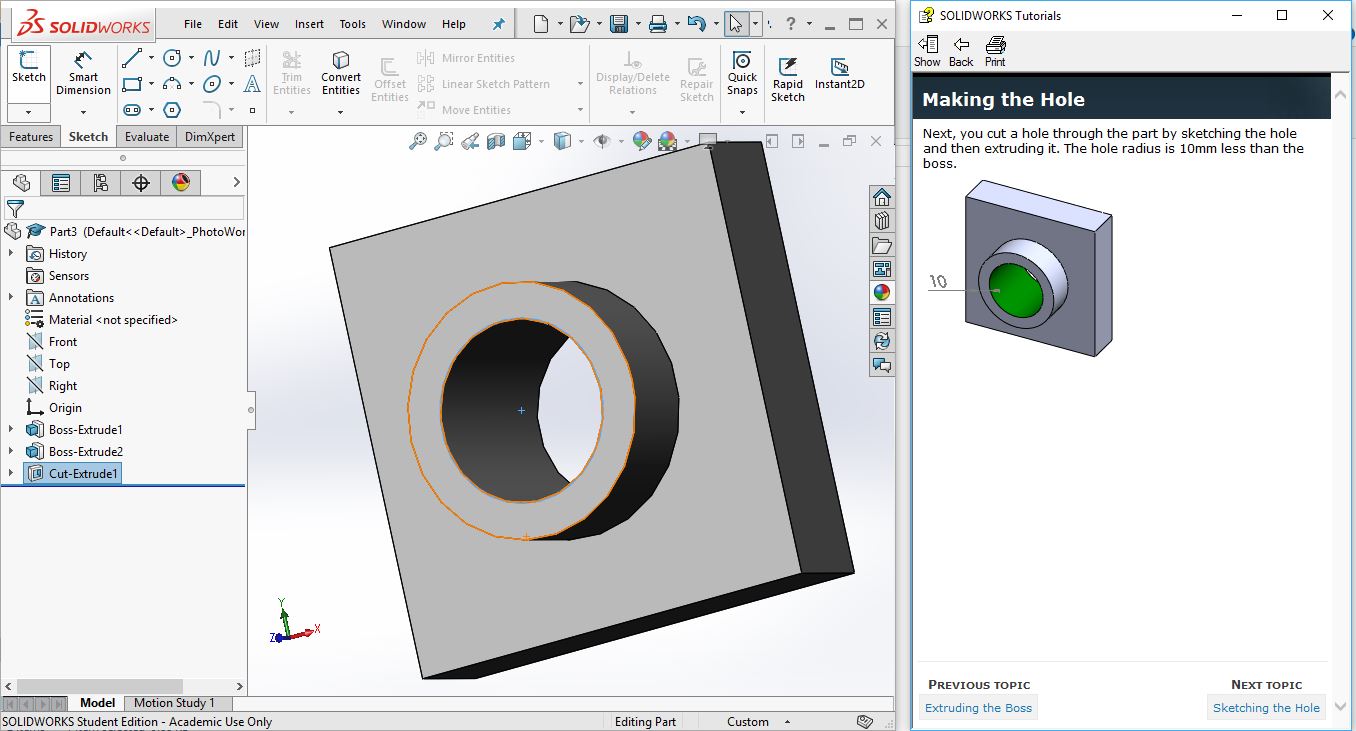Viewport: 1356px width, 731px height.
Task: Click the Zoom to Fit magnifier
Action: 418,142
